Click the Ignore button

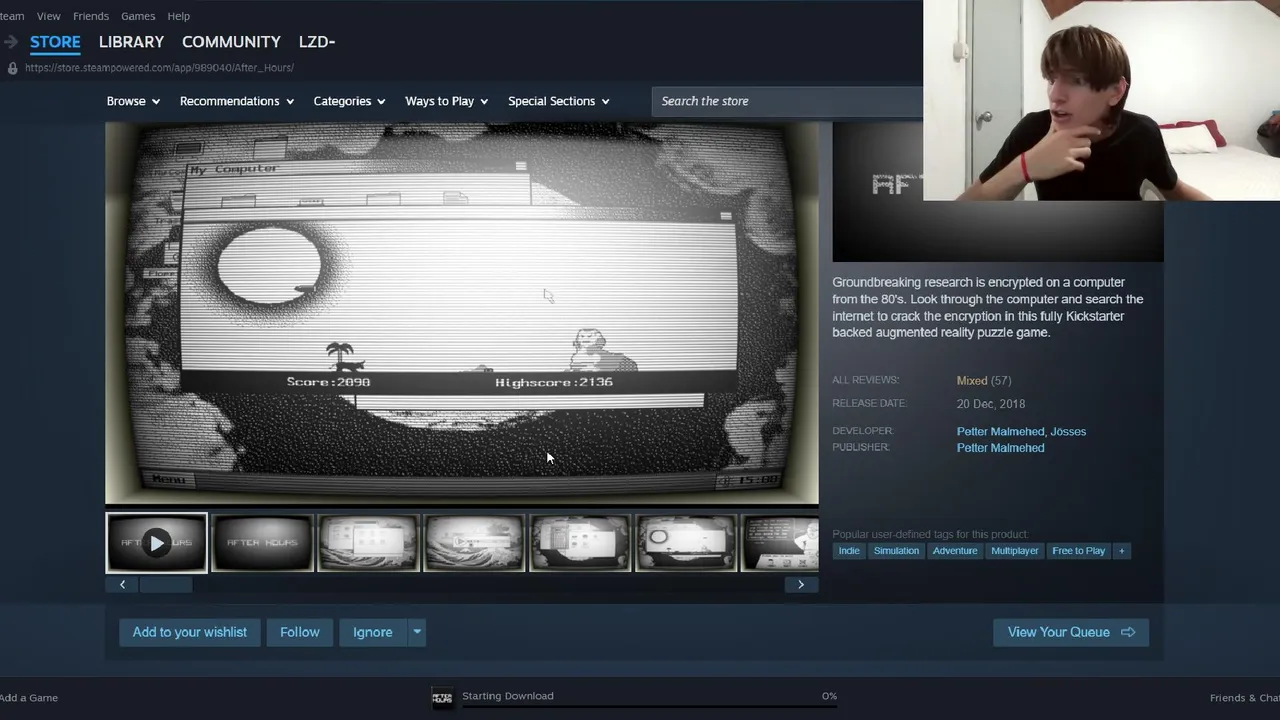pos(372,632)
